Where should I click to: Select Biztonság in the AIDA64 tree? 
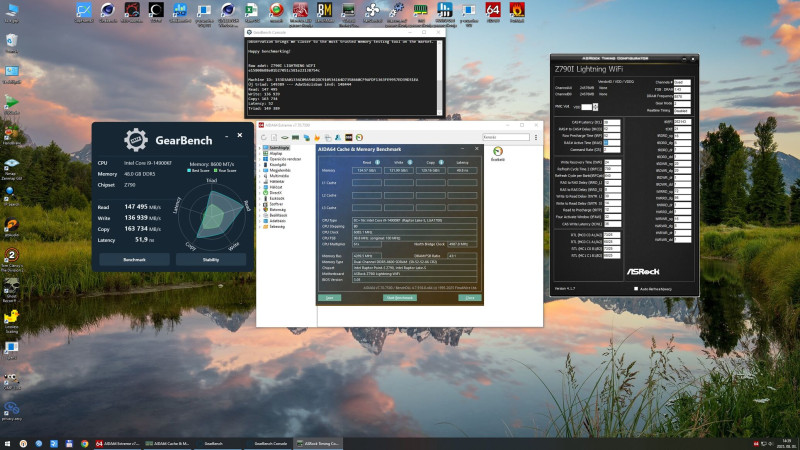(278, 210)
